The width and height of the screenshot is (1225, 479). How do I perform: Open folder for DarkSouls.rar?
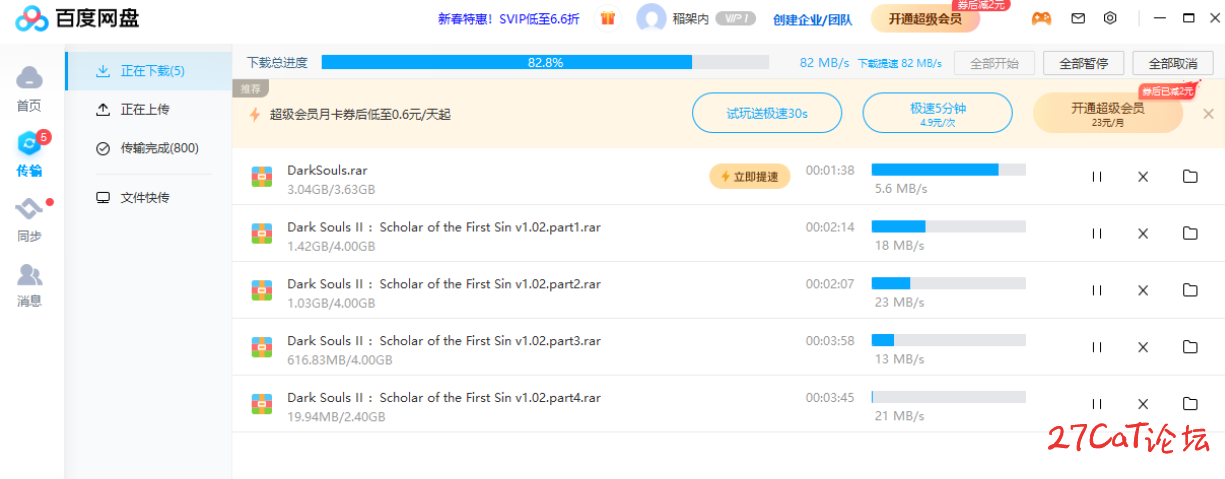click(x=1190, y=177)
